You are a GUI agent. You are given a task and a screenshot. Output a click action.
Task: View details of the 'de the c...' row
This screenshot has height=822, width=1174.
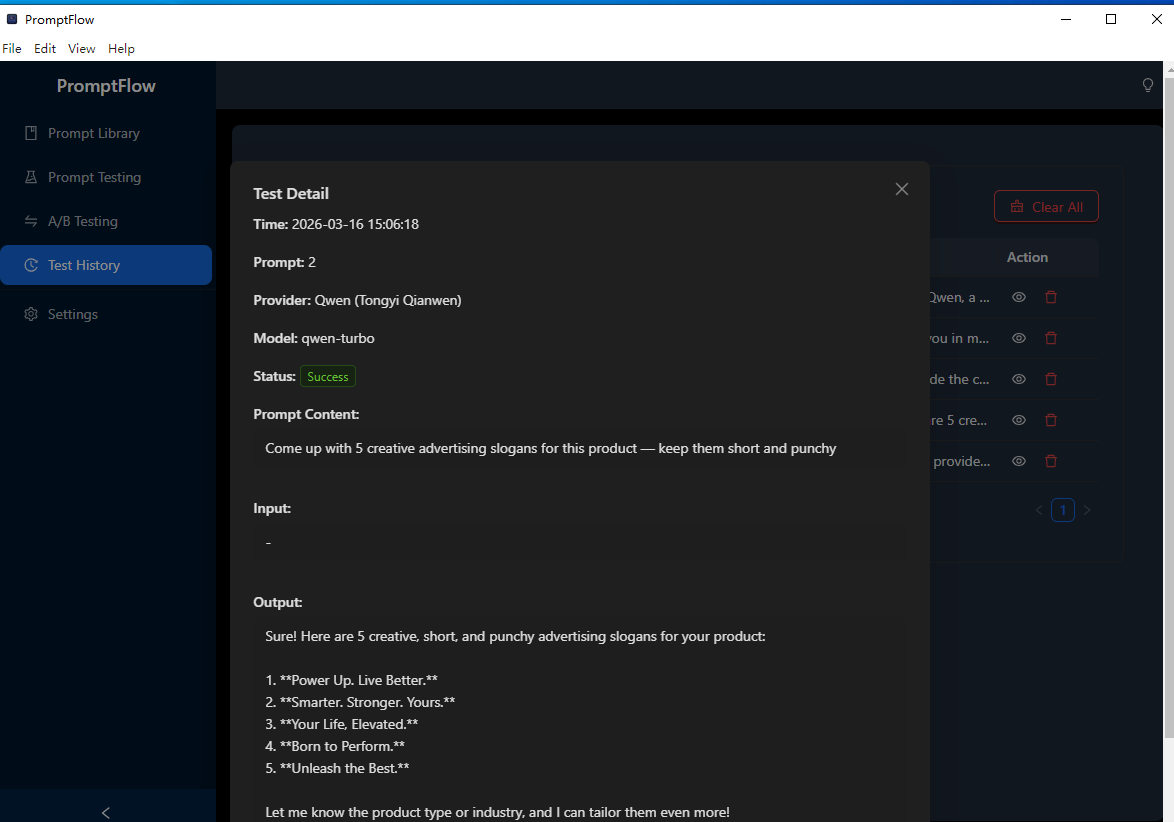[x=1018, y=380]
